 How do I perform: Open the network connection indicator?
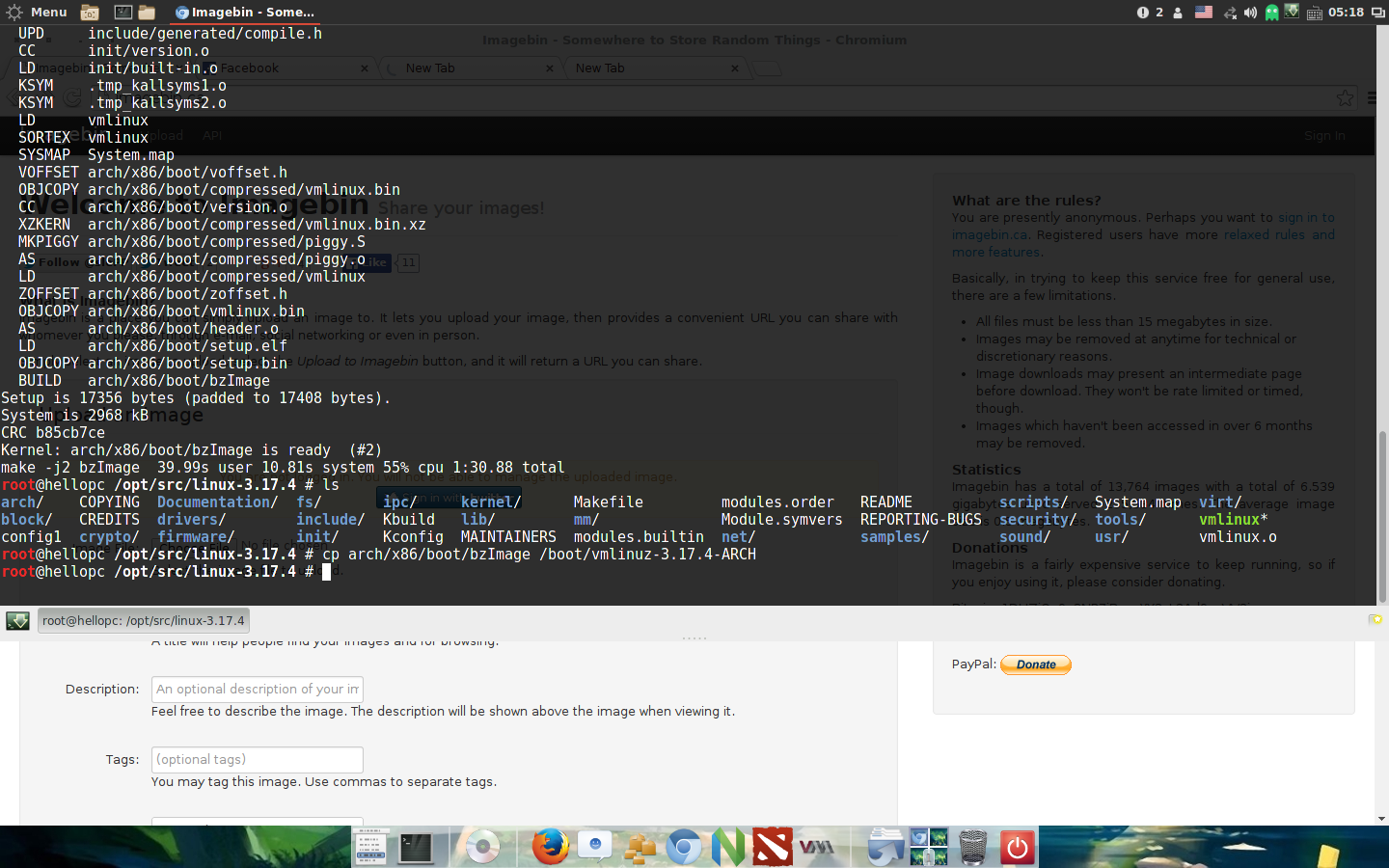click(x=1230, y=13)
